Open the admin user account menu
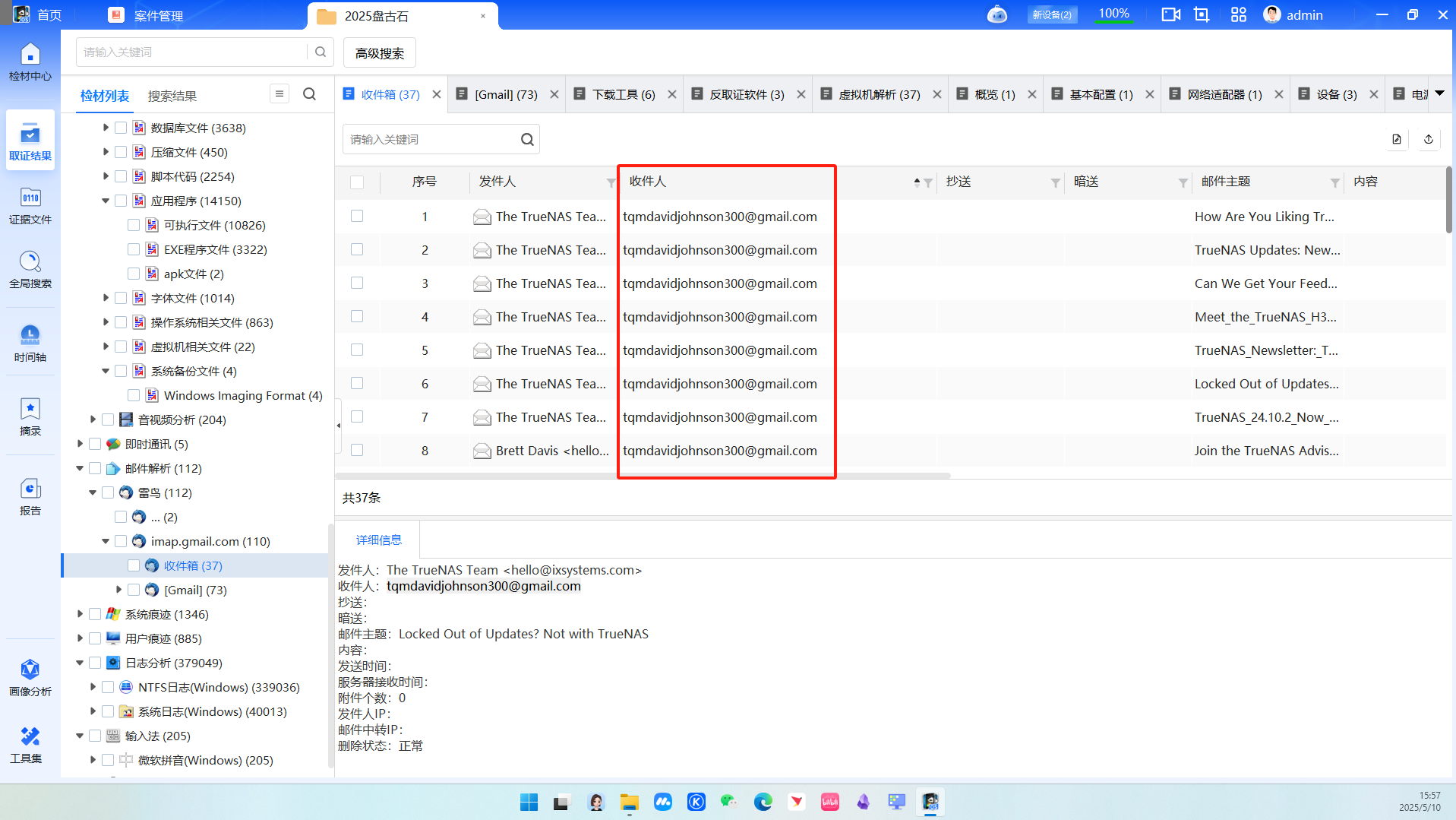Screen dimensions: 1456x820 pyautogui.click(x=1293, y=14)
